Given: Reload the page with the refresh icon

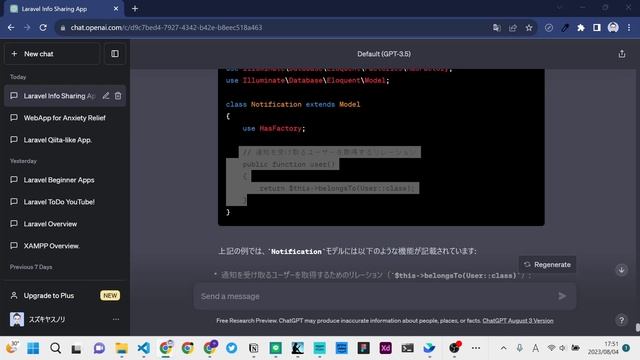Looking at the screenshot, I should pyautogui.click(x=43, y=28).
